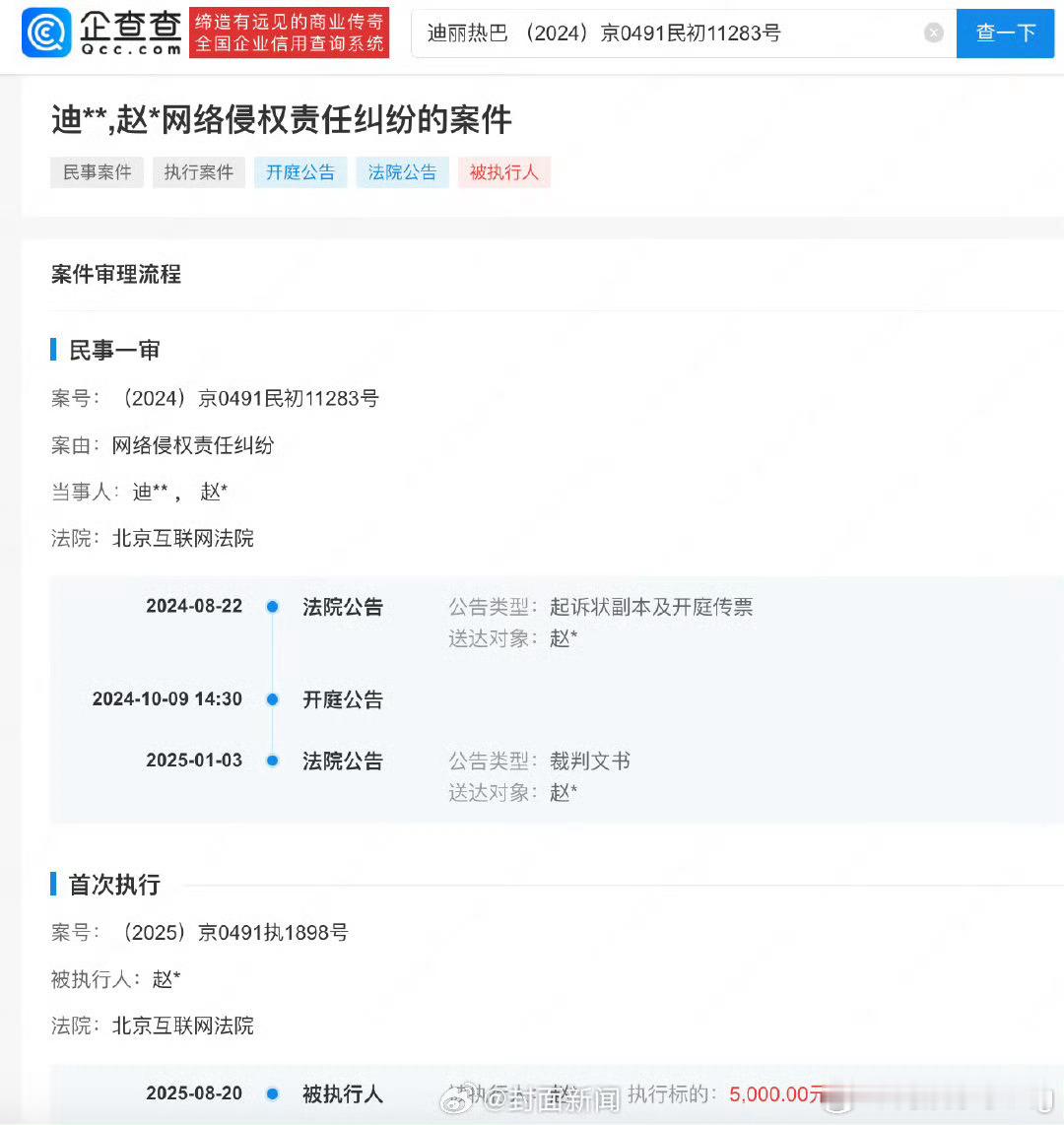Click the 2024-10-09 14:30 timeline dot

[273, 699]
